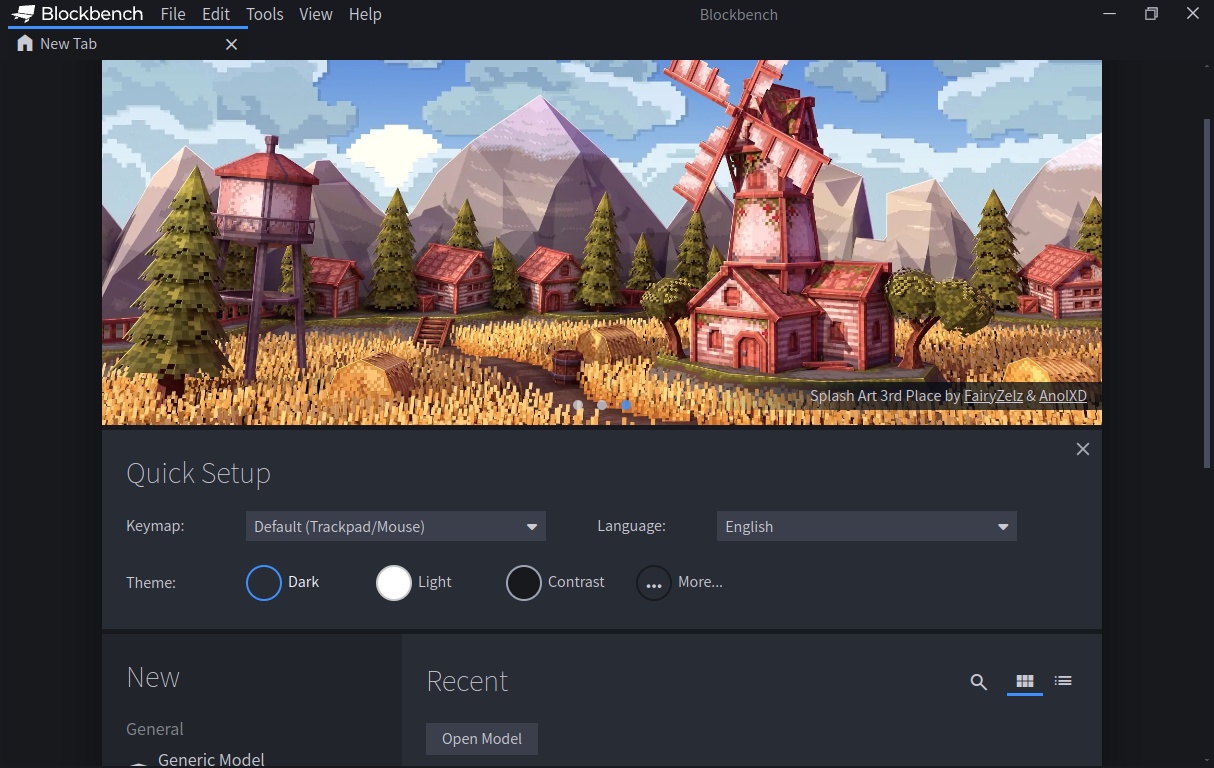Open the File menu
1214x768 pixels.
pos(173,14)
